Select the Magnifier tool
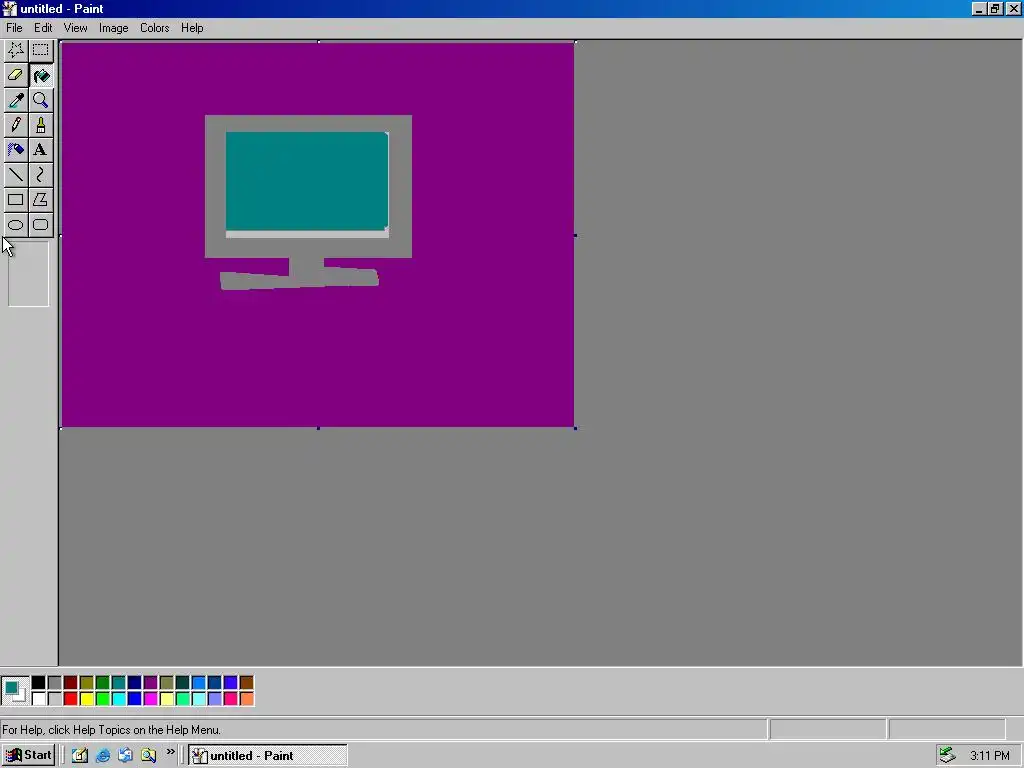The image size is (1024, 768). (40, 100)
